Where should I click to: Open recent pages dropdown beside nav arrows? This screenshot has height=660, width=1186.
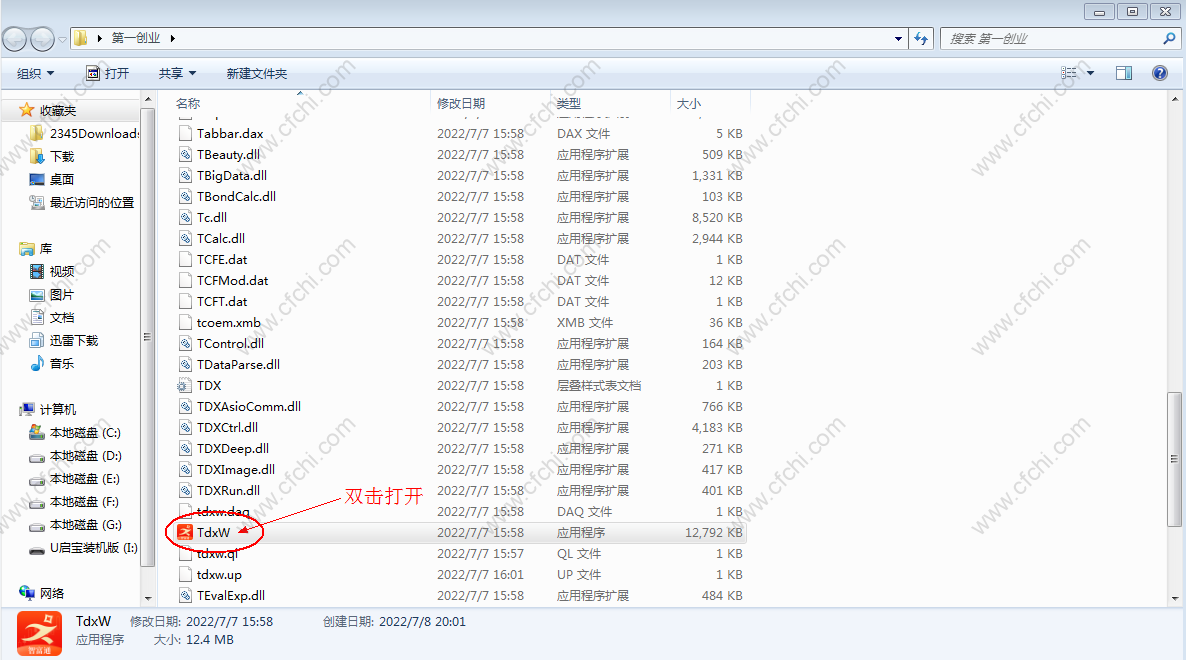(62, 39)
